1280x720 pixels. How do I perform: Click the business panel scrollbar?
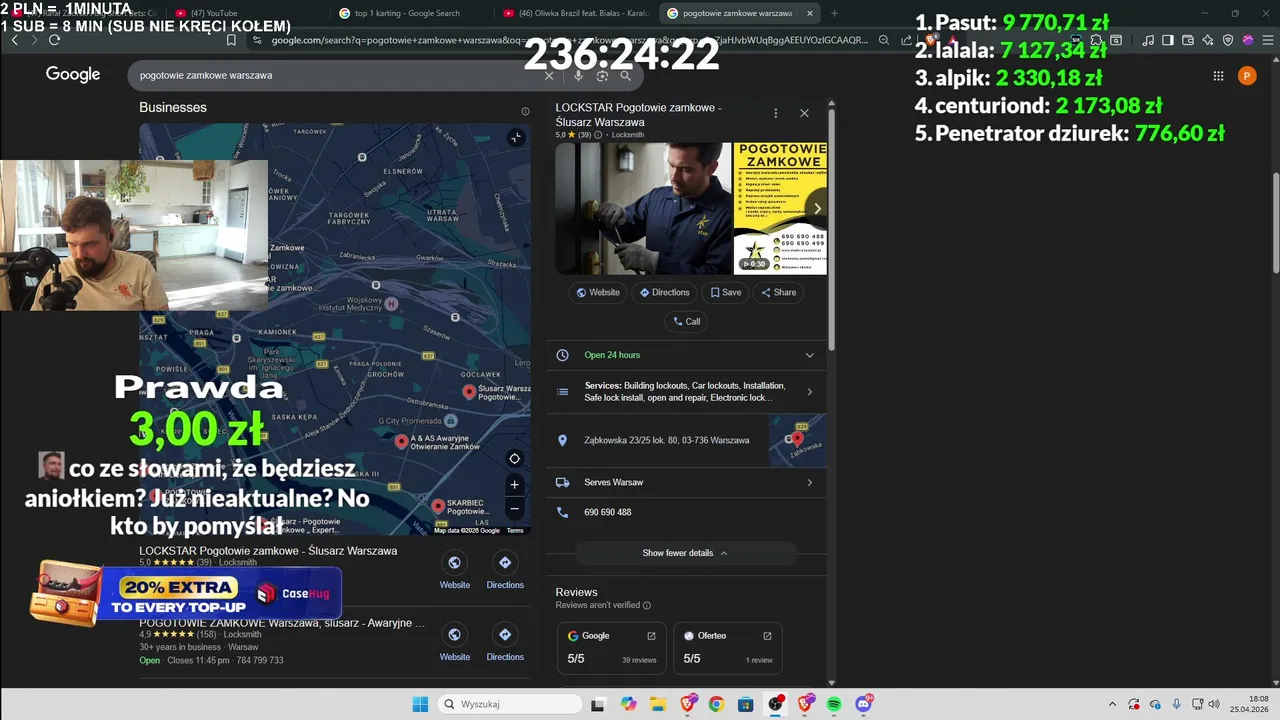coord(832,230)
